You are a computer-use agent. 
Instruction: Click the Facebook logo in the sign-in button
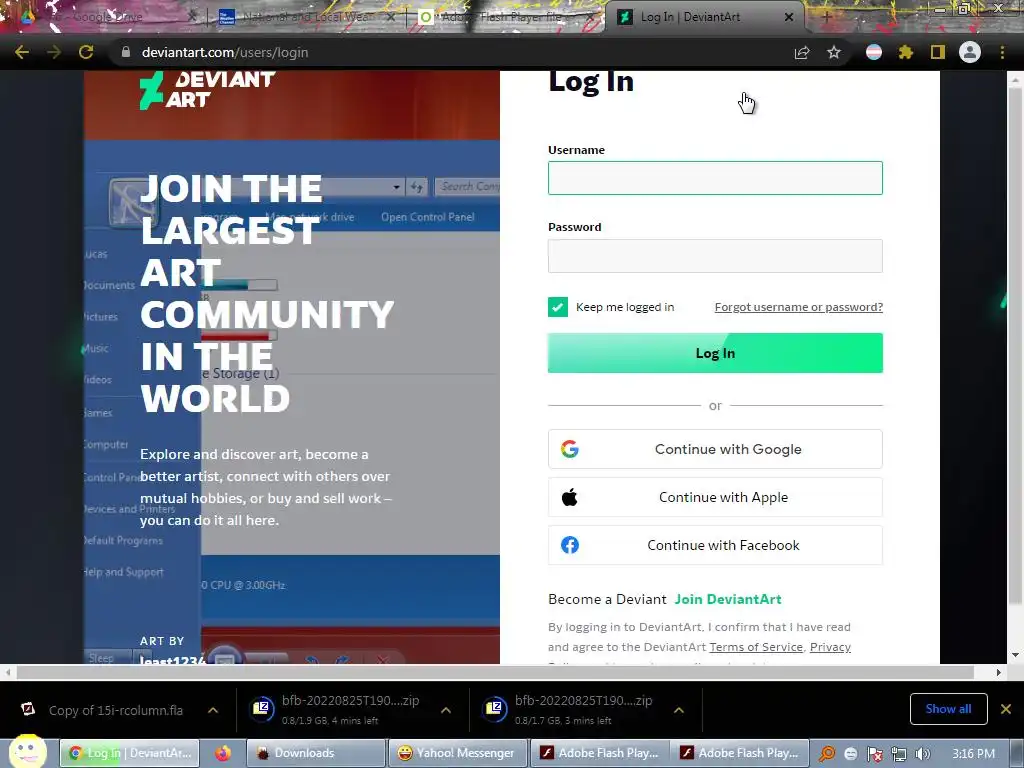569,545
